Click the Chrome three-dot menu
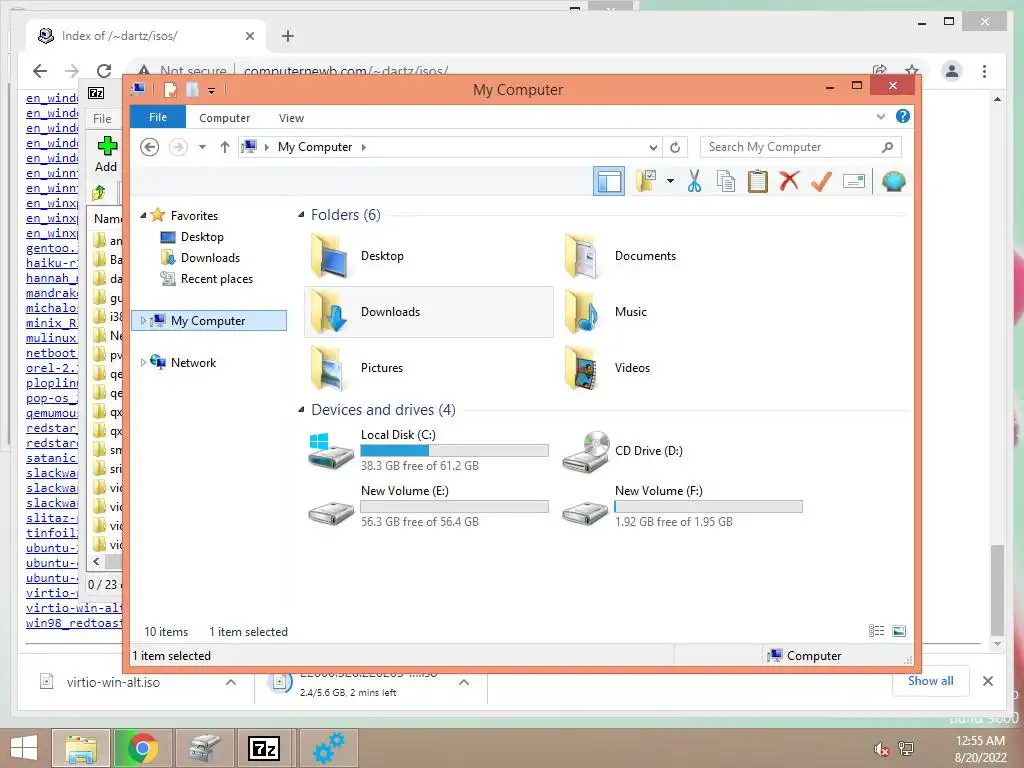The image size is (1024, 768). click(984, 71)
